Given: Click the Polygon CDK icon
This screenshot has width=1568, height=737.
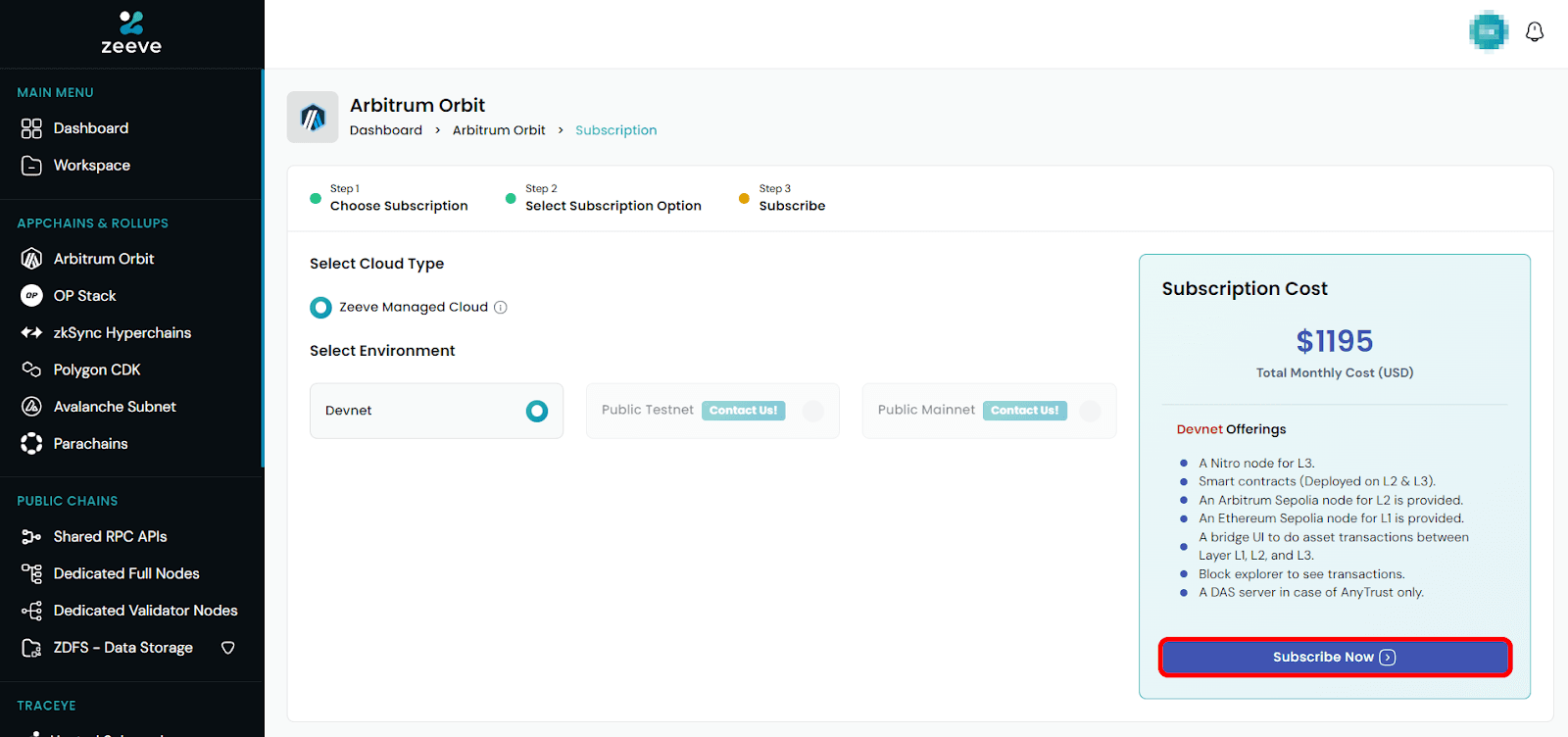Looking at the screenshot, I should click(31, 369).
